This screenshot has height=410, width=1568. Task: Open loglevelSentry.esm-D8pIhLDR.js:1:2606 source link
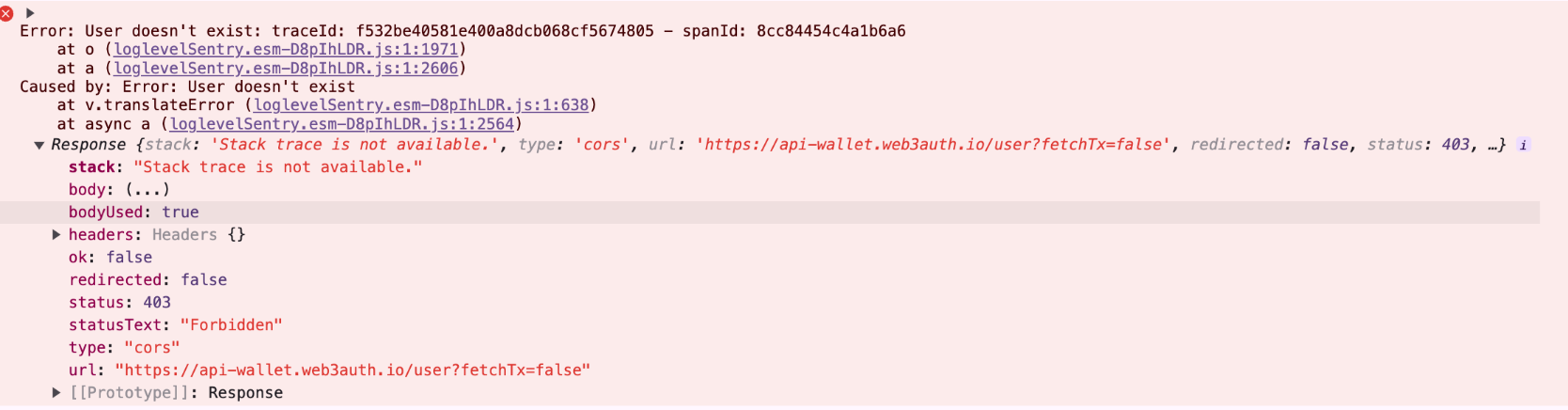tap(286, 68)
